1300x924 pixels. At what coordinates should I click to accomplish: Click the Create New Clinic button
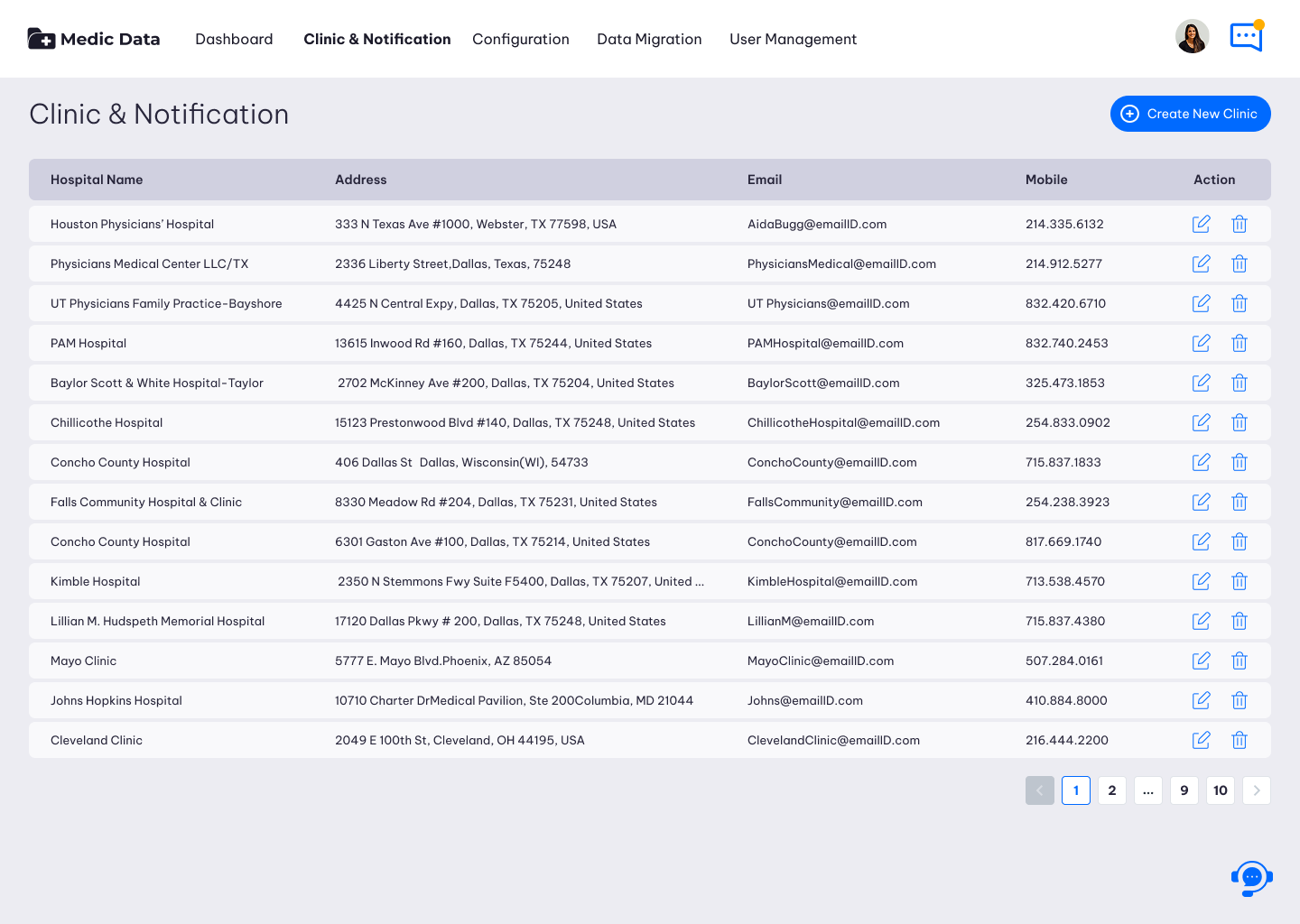1191,114
